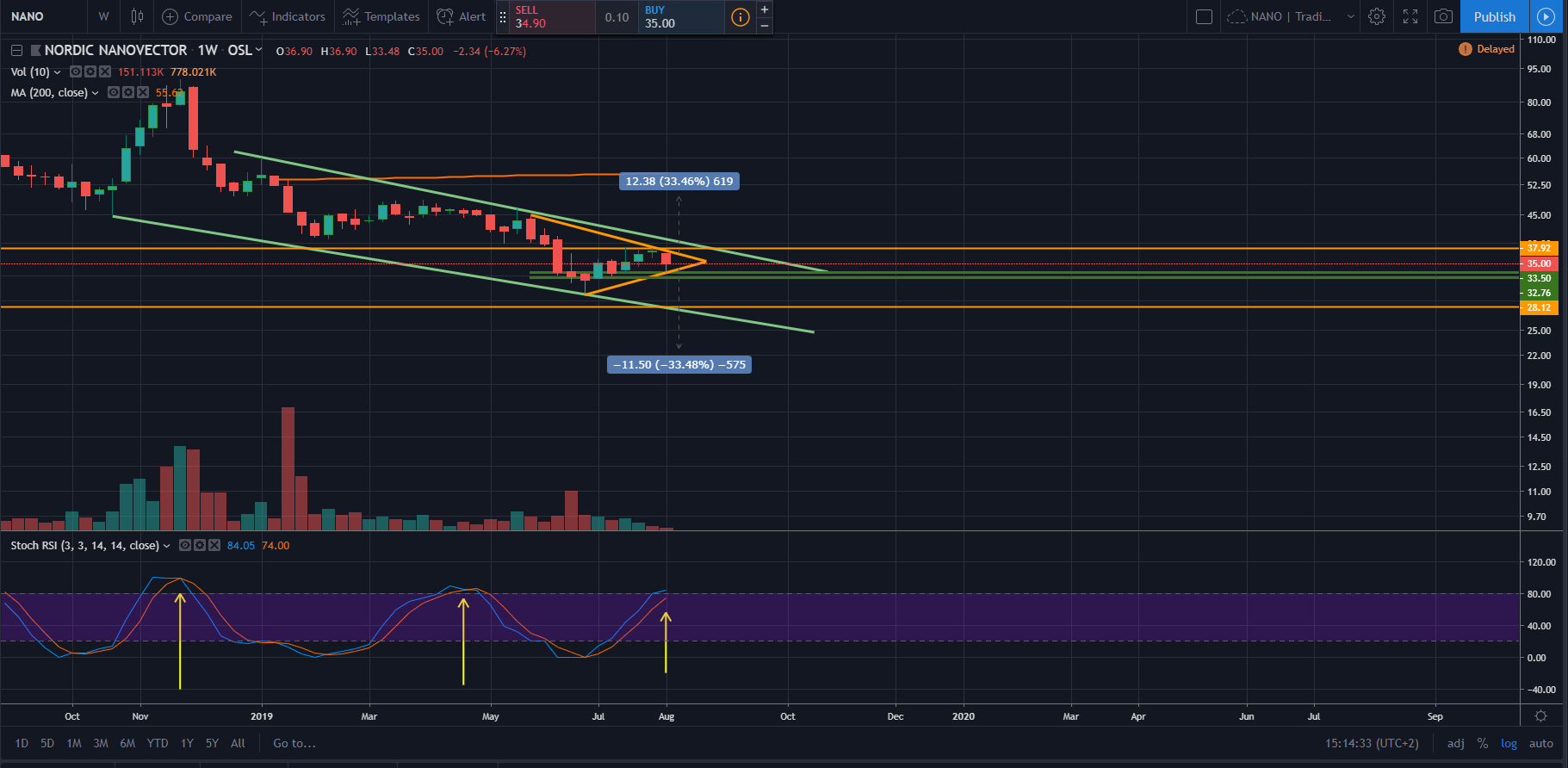Open chart settings gear
The width and height of the screenshot is (1568, 768).
pos(1377,16)
